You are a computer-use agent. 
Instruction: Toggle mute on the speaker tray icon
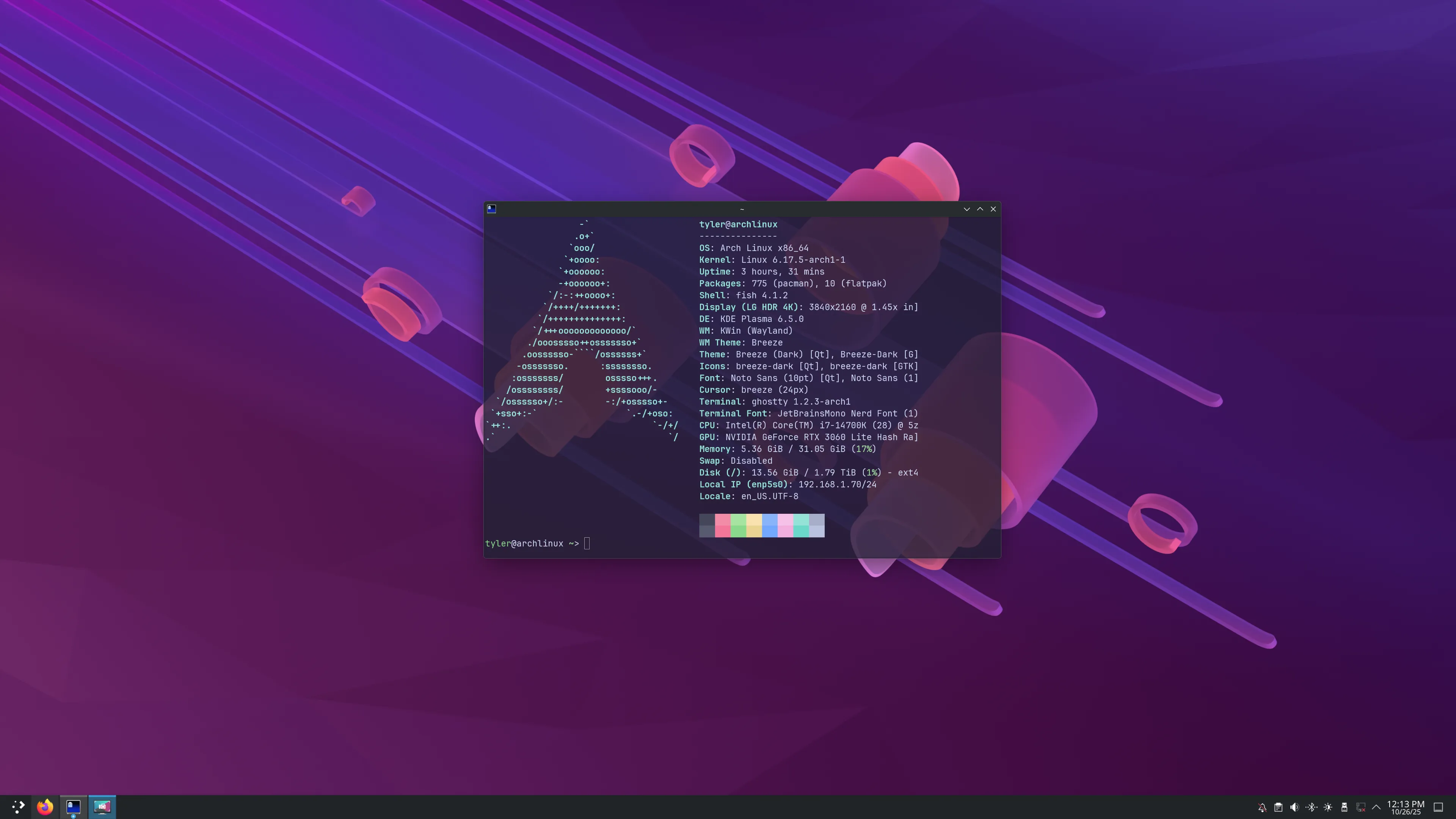(x=1294, y=807)
